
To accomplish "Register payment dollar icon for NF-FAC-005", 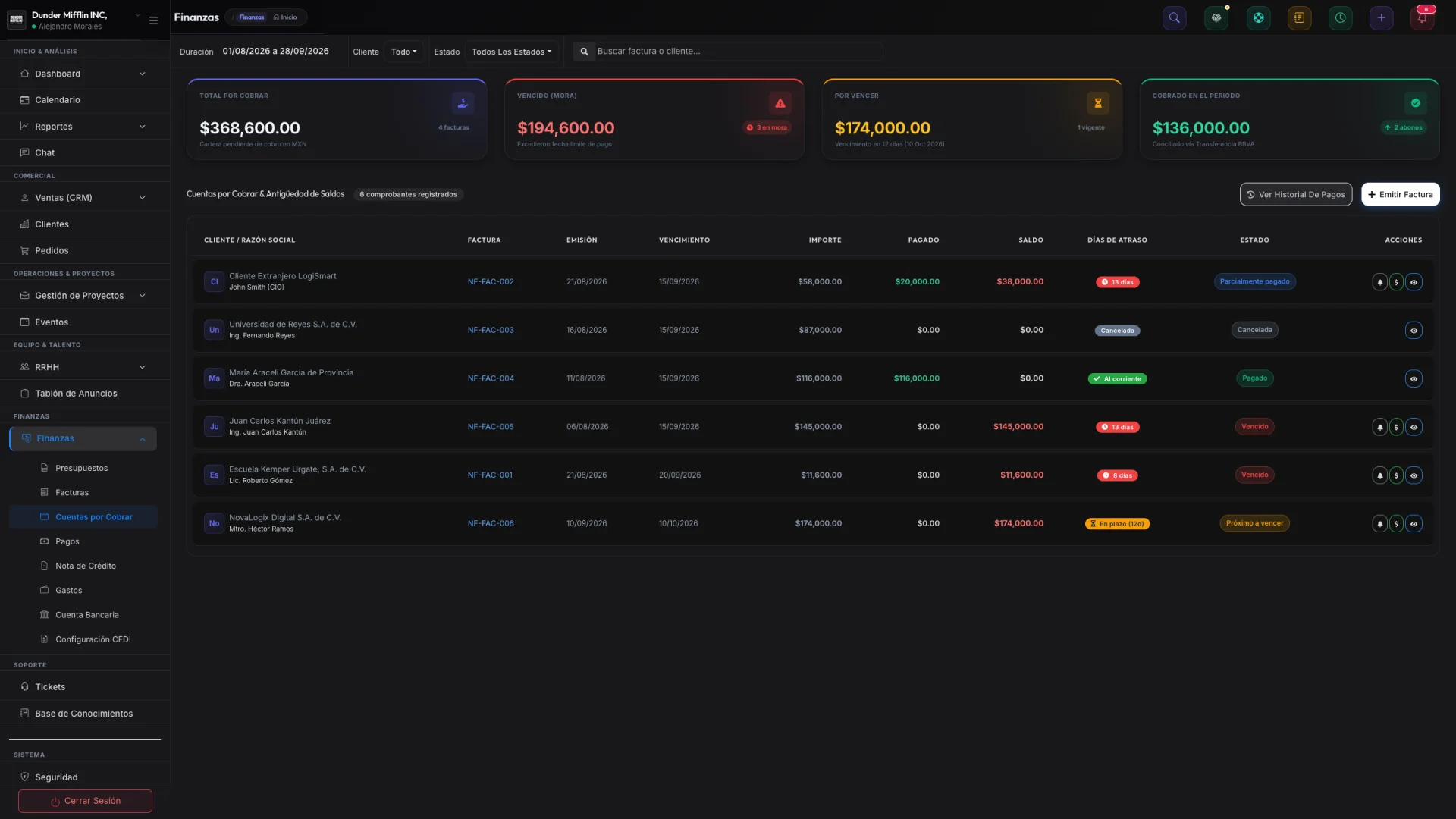I will click(1396, 428).
